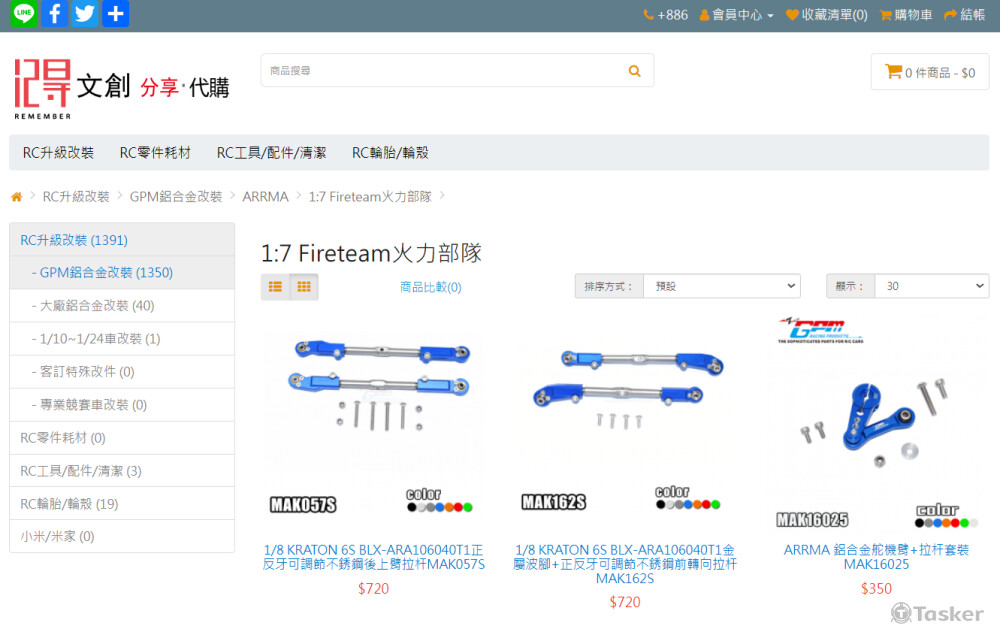The height and width of the screenshot is (634, 1000).
Task: Click the green plus share icon
Action: [116, 13]
